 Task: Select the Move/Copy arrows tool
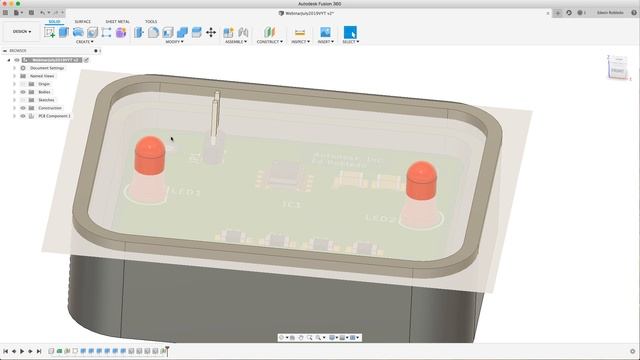[211, 32]
